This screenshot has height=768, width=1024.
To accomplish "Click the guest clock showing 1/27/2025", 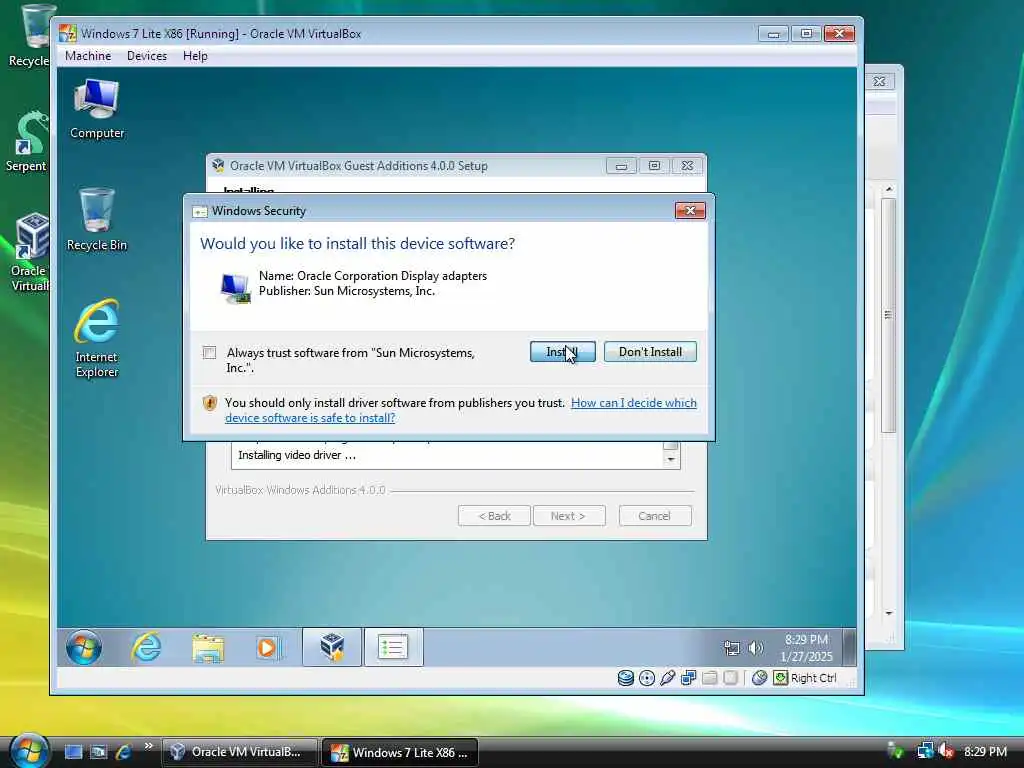I will (807, 648).
